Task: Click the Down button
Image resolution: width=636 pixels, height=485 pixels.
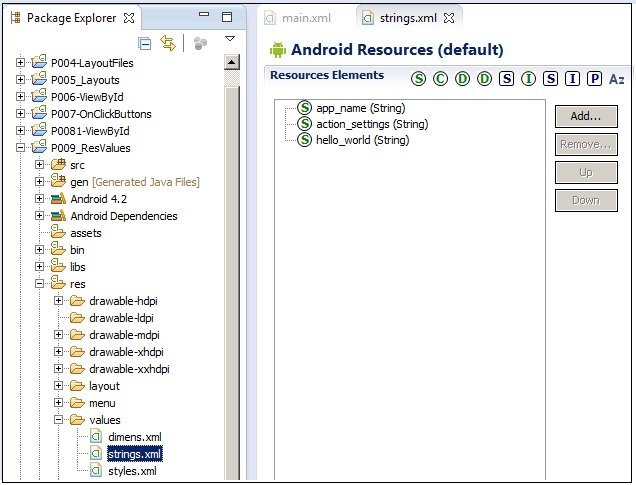Action: [586, 200]
